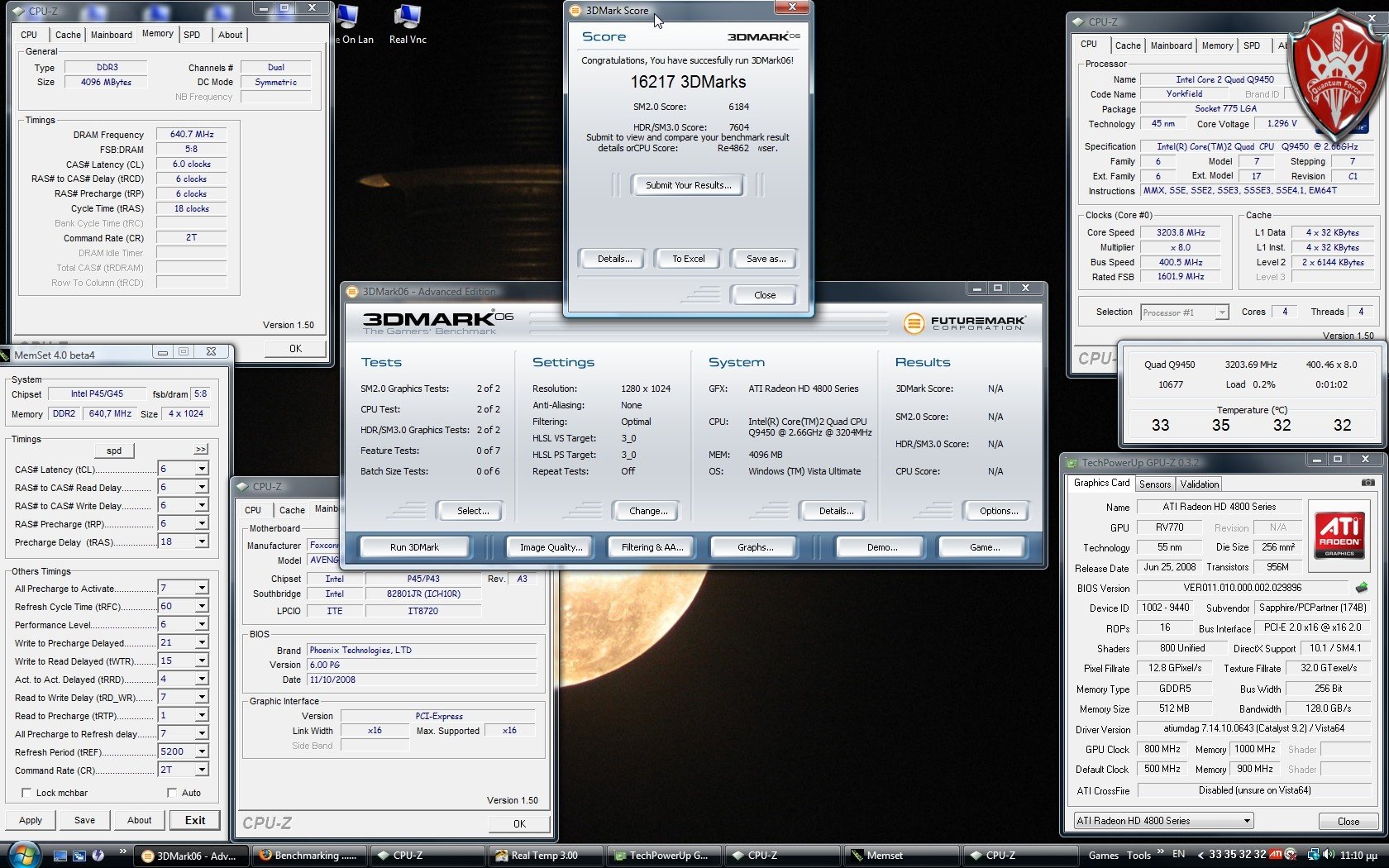Click the ATI tray icon
The image size is (1389, 868).
click(1276, 855)
